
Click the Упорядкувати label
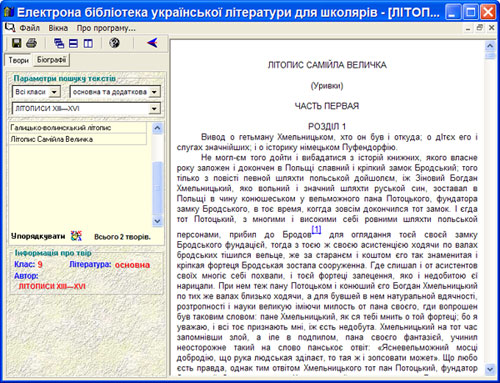[38, 236]
